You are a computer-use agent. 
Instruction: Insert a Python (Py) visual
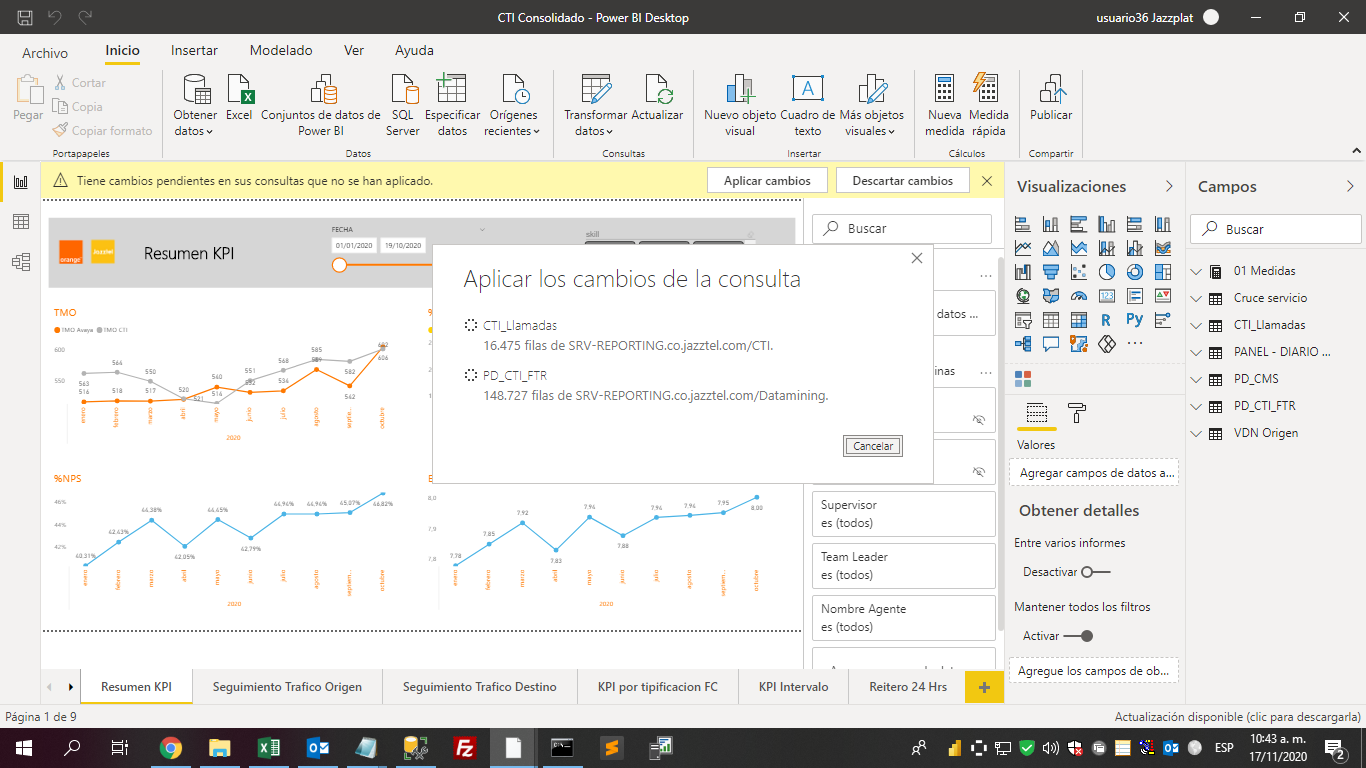[x=1135, y=320]
